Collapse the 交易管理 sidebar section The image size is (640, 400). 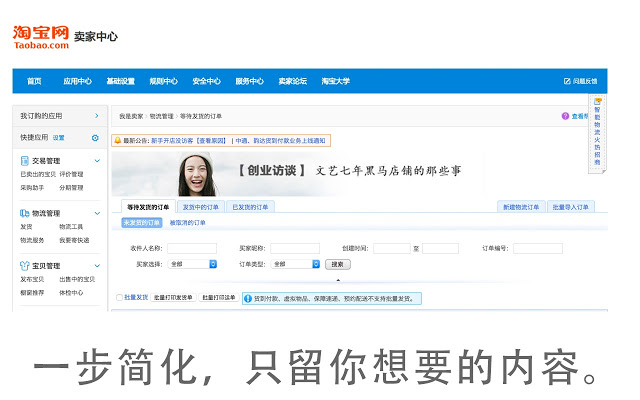97,160
